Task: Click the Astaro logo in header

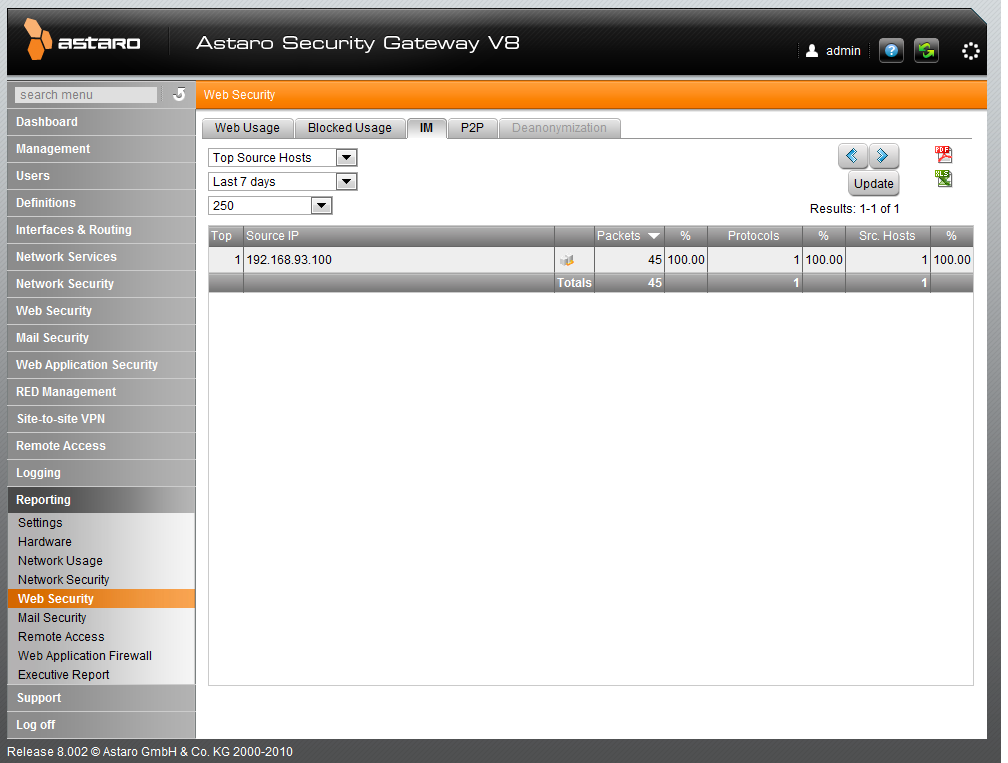Action: coord(83,43)
